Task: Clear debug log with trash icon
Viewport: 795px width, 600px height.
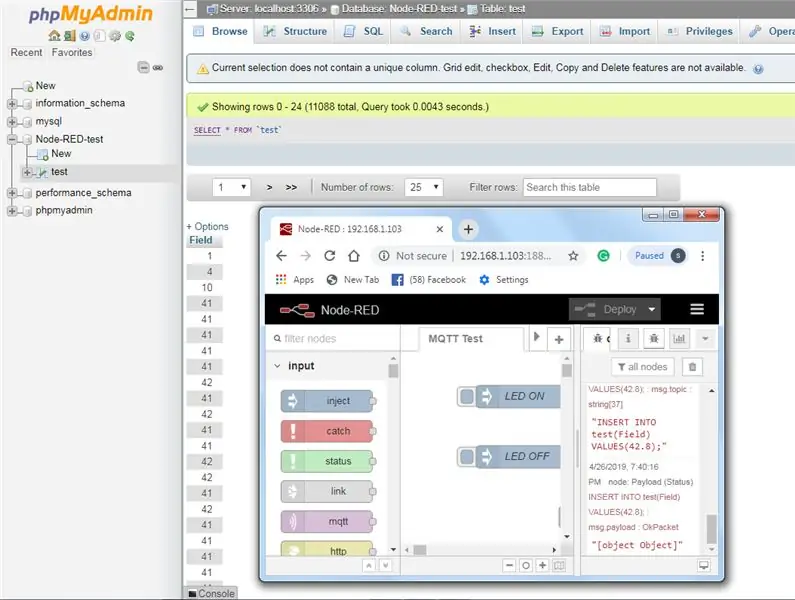Action: pyautogui.click(x=693, y=367)
